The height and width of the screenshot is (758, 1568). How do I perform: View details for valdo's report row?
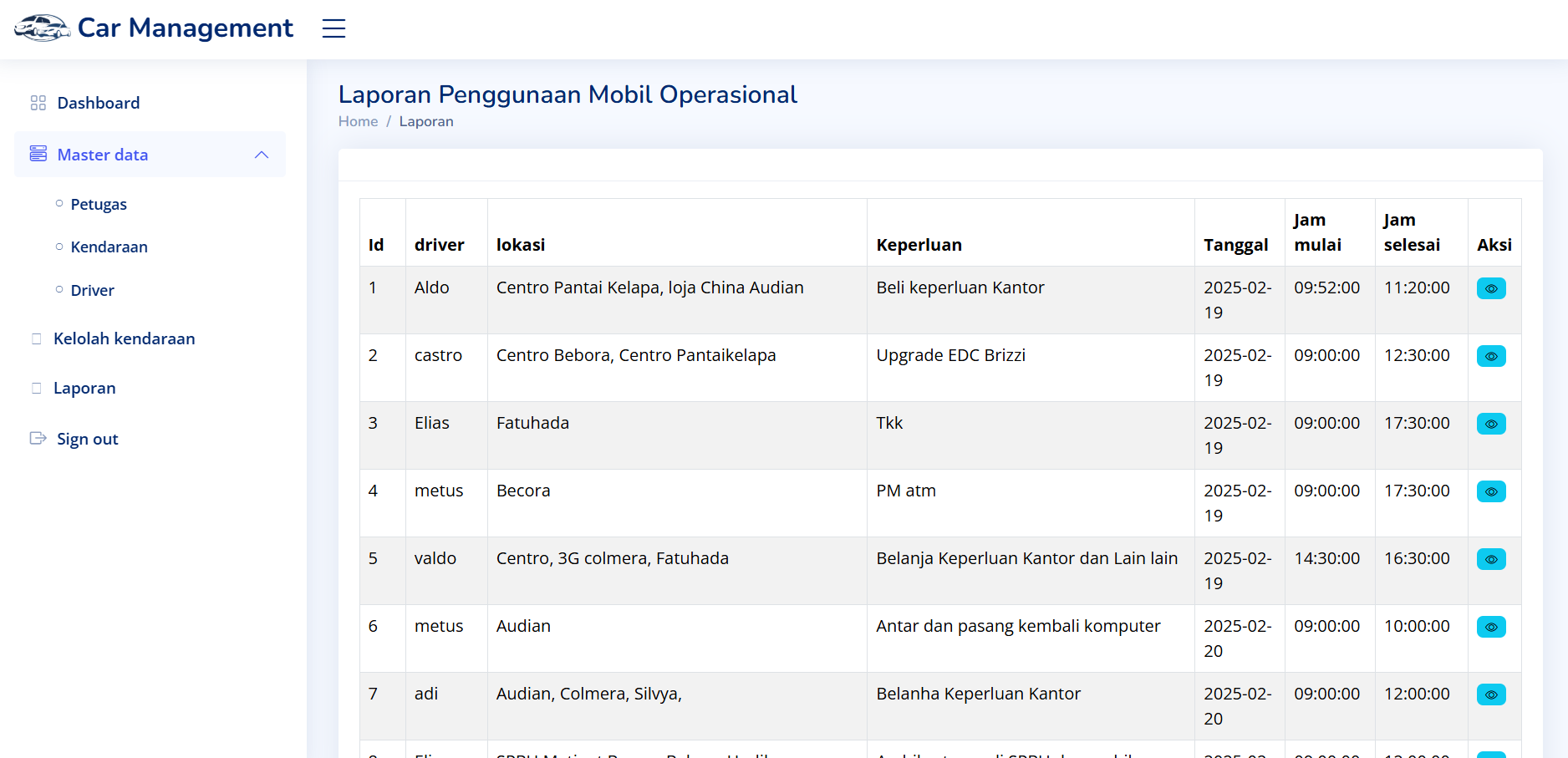coord(1491,559)
